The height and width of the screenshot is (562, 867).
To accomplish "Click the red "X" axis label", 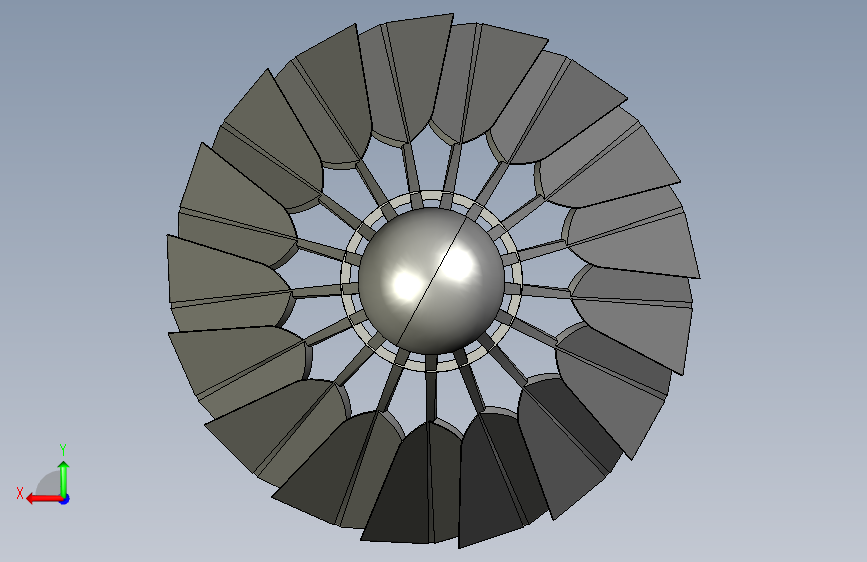I will [x=20, y=493].
